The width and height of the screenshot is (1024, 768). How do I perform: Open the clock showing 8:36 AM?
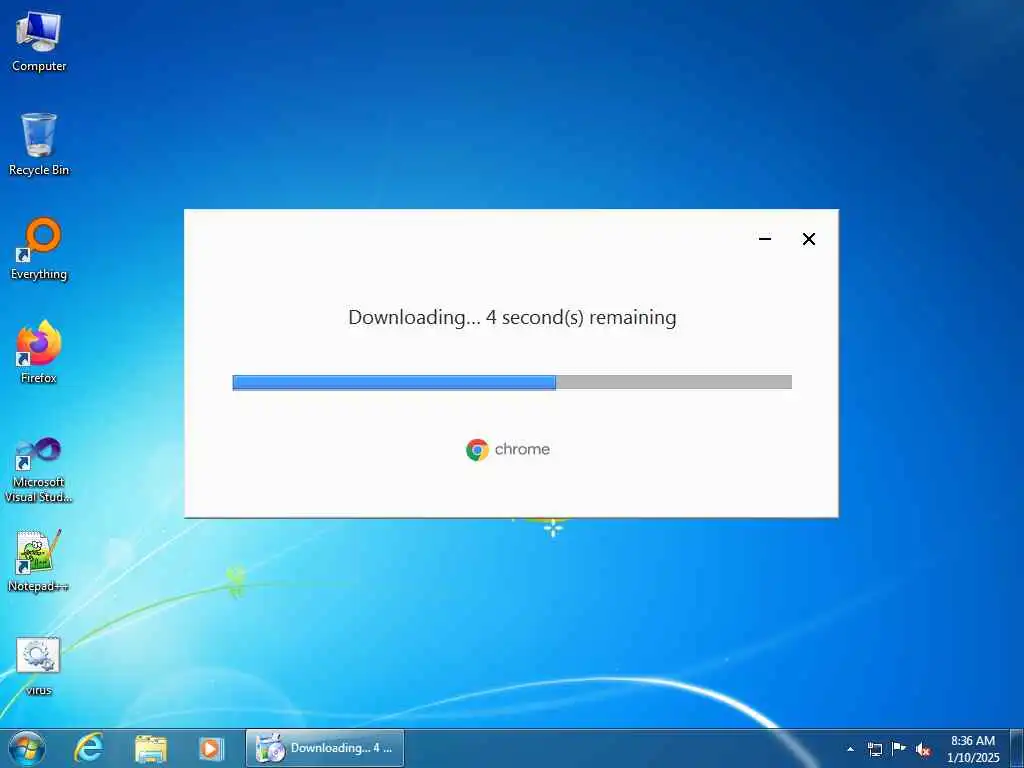tap(973, 749)
